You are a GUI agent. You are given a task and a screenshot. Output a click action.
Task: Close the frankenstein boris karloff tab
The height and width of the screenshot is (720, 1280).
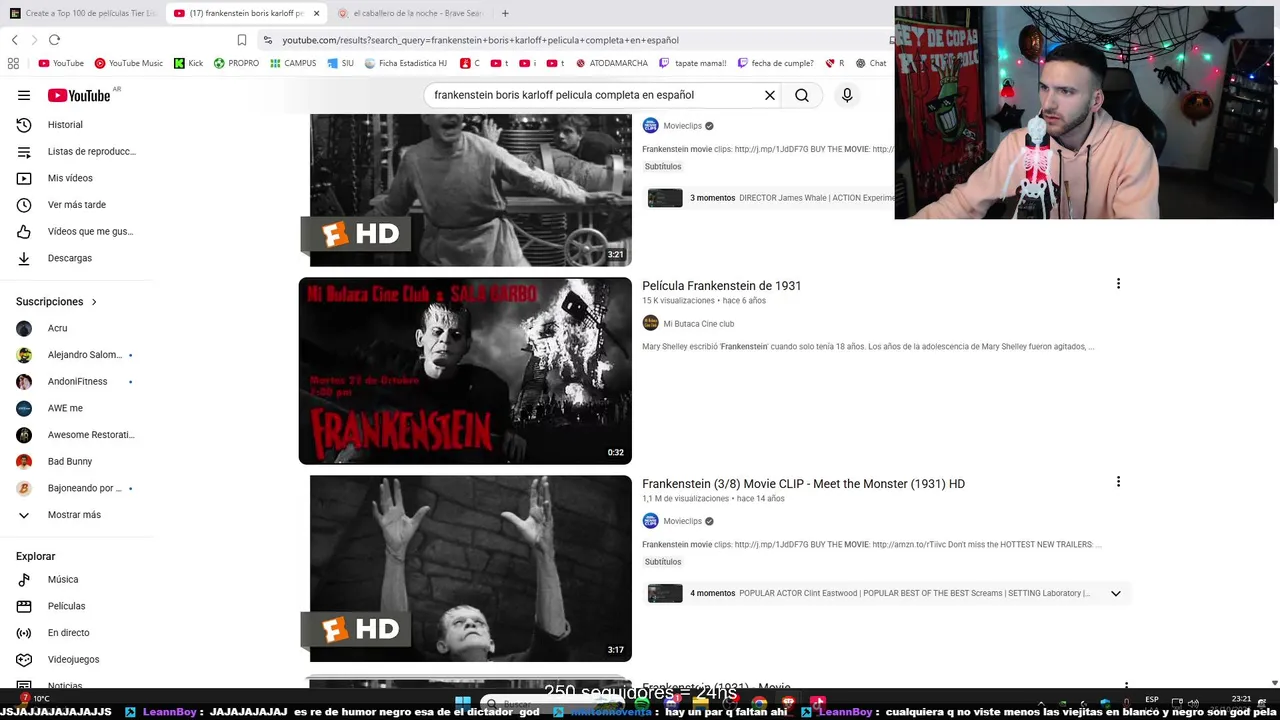pyautogui.click(x=316, y=13)
